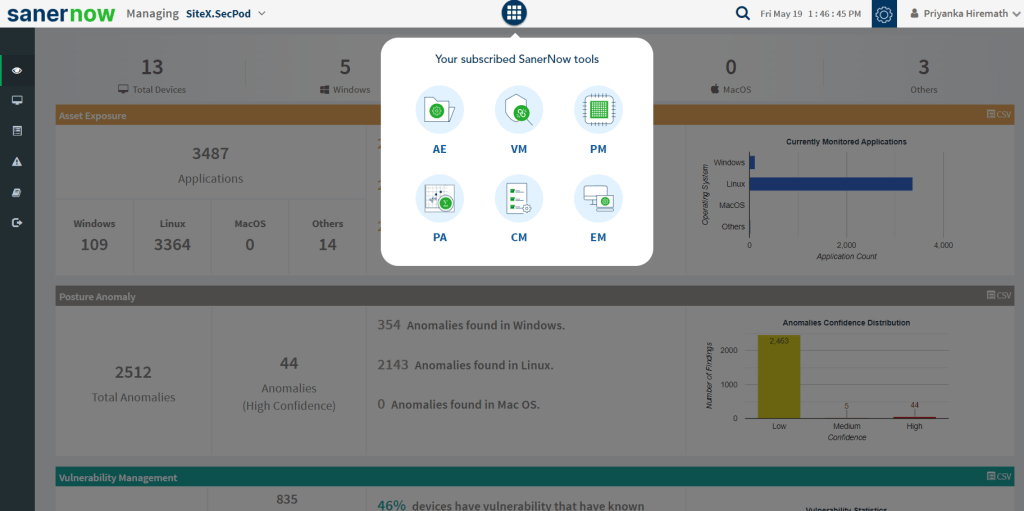The image size is (1024, 511).
Task: Export Vulnerability Management as CSV
Action: coord(999,476)
